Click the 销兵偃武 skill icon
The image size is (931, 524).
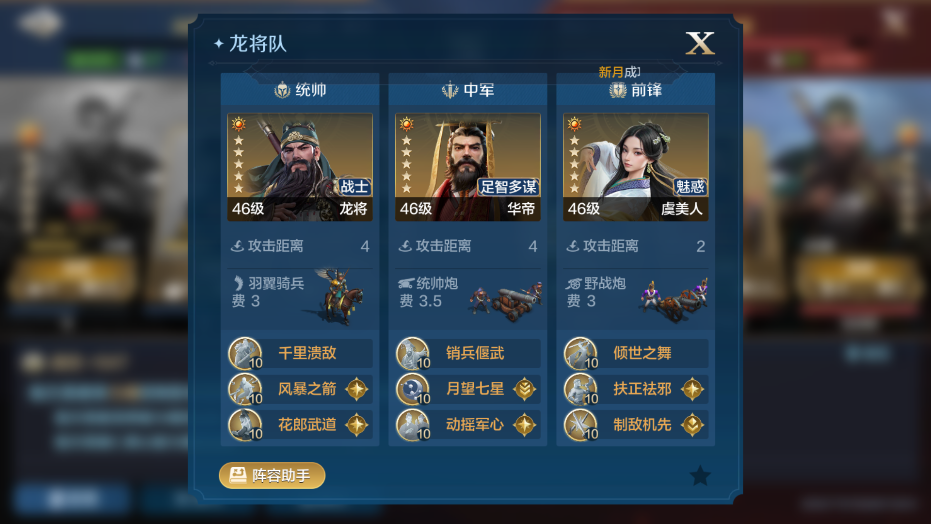coord(413,354)
